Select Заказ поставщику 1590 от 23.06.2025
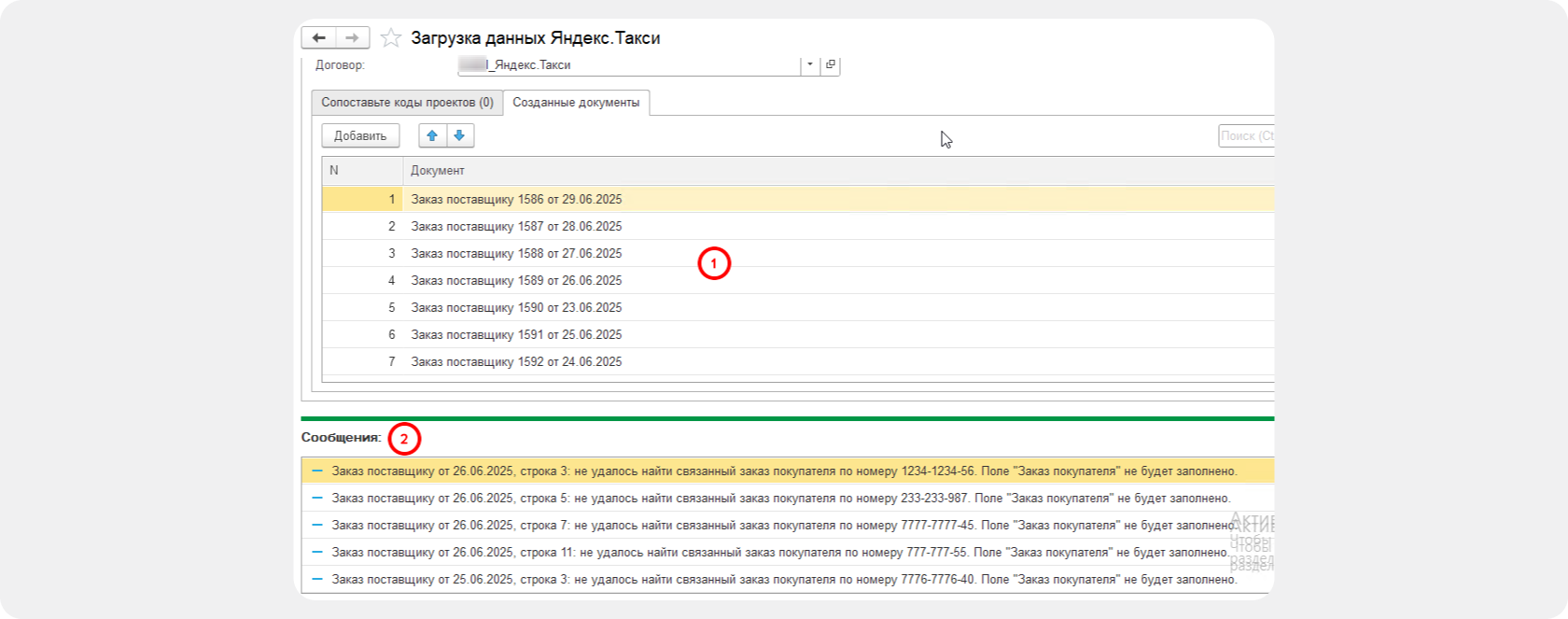1568x619 pixels. tap(838, 307)
